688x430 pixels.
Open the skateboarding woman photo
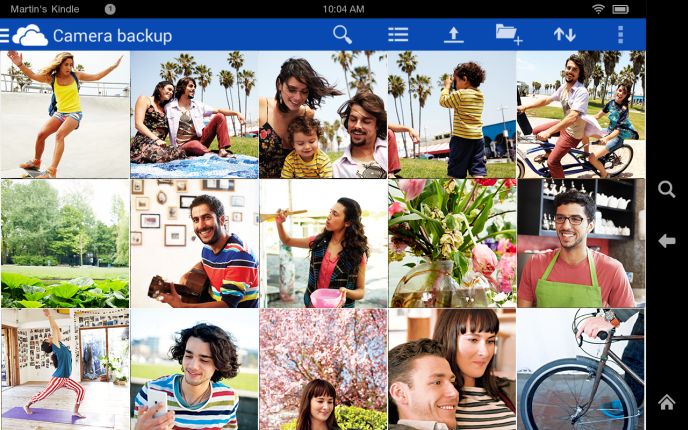[x=65, y=114]
